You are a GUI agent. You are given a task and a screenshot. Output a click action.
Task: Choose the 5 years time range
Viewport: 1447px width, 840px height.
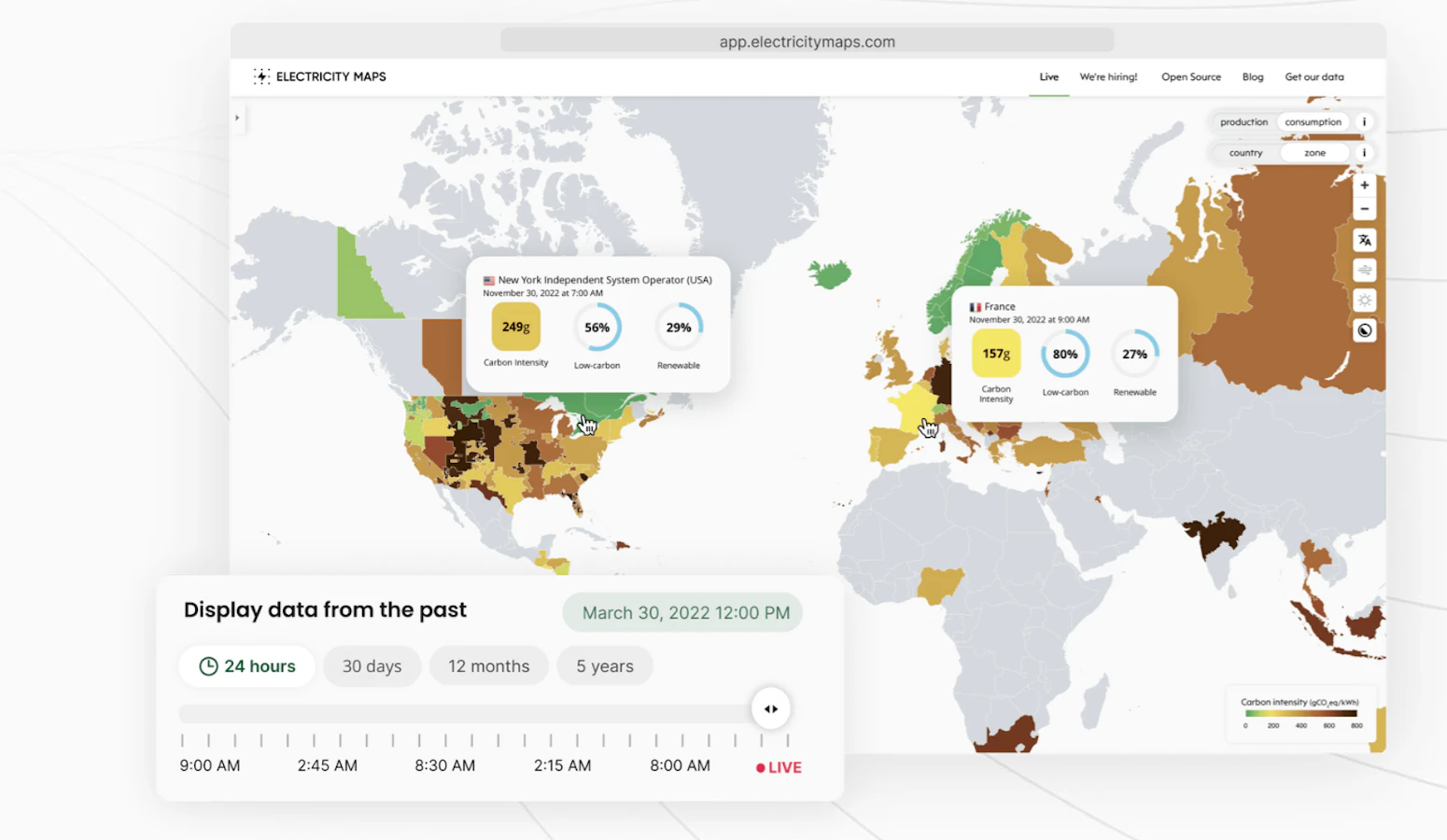coord(605,666)
